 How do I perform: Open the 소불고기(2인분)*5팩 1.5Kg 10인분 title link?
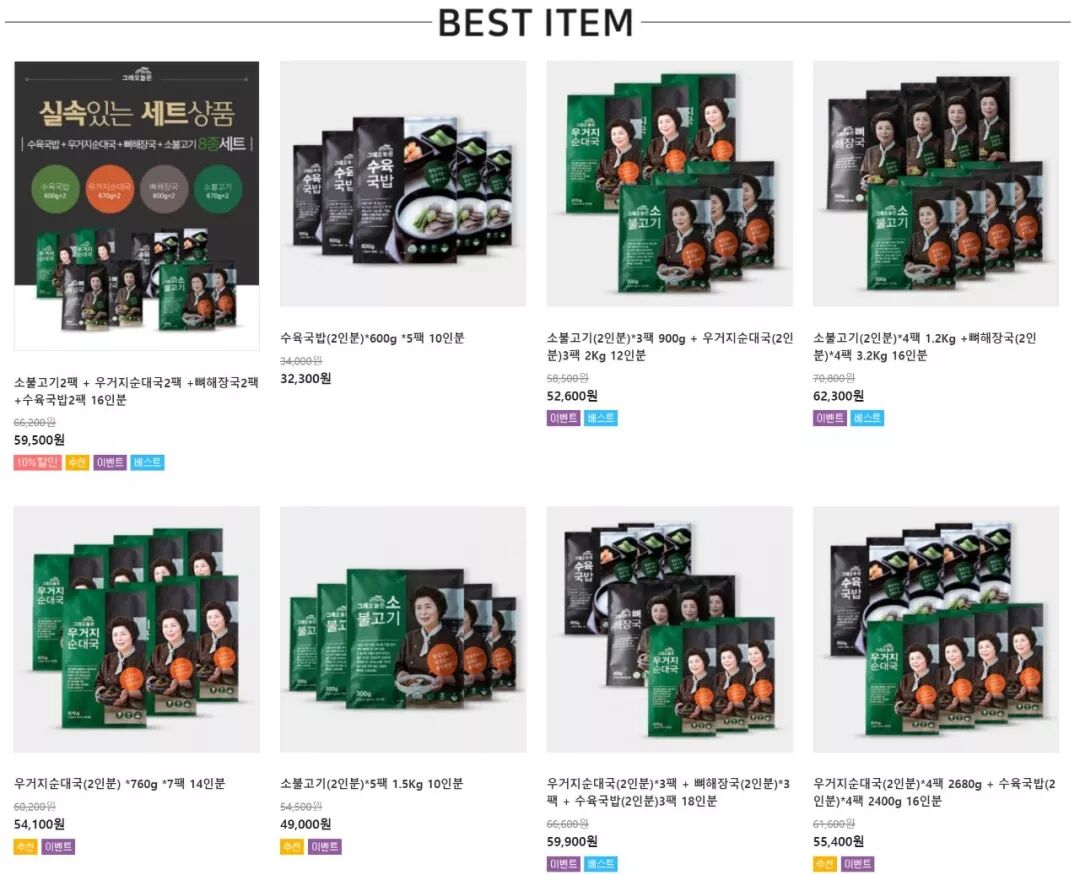point(372,784)
